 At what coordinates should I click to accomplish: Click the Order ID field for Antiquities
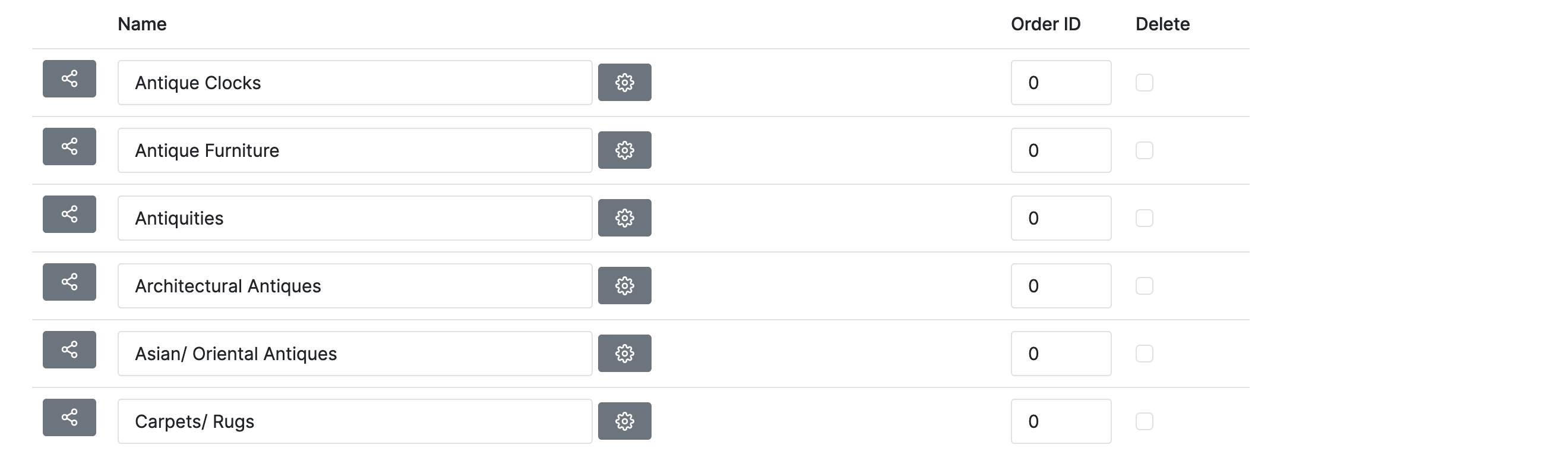(x=1060, y=217)
